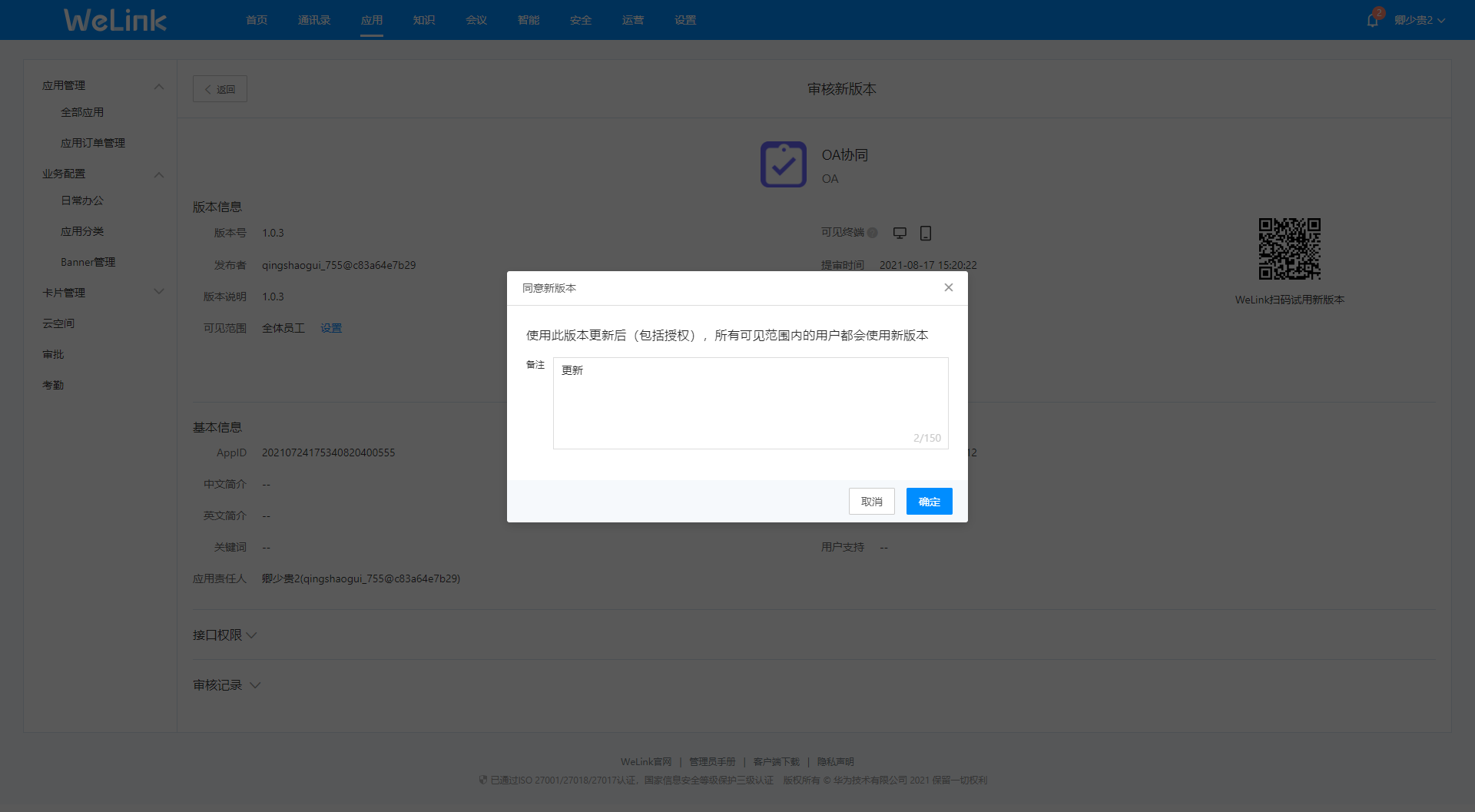
Task: Open the 设置 top navigation tab
Action: pyautogui.click(x=685, y=20)
